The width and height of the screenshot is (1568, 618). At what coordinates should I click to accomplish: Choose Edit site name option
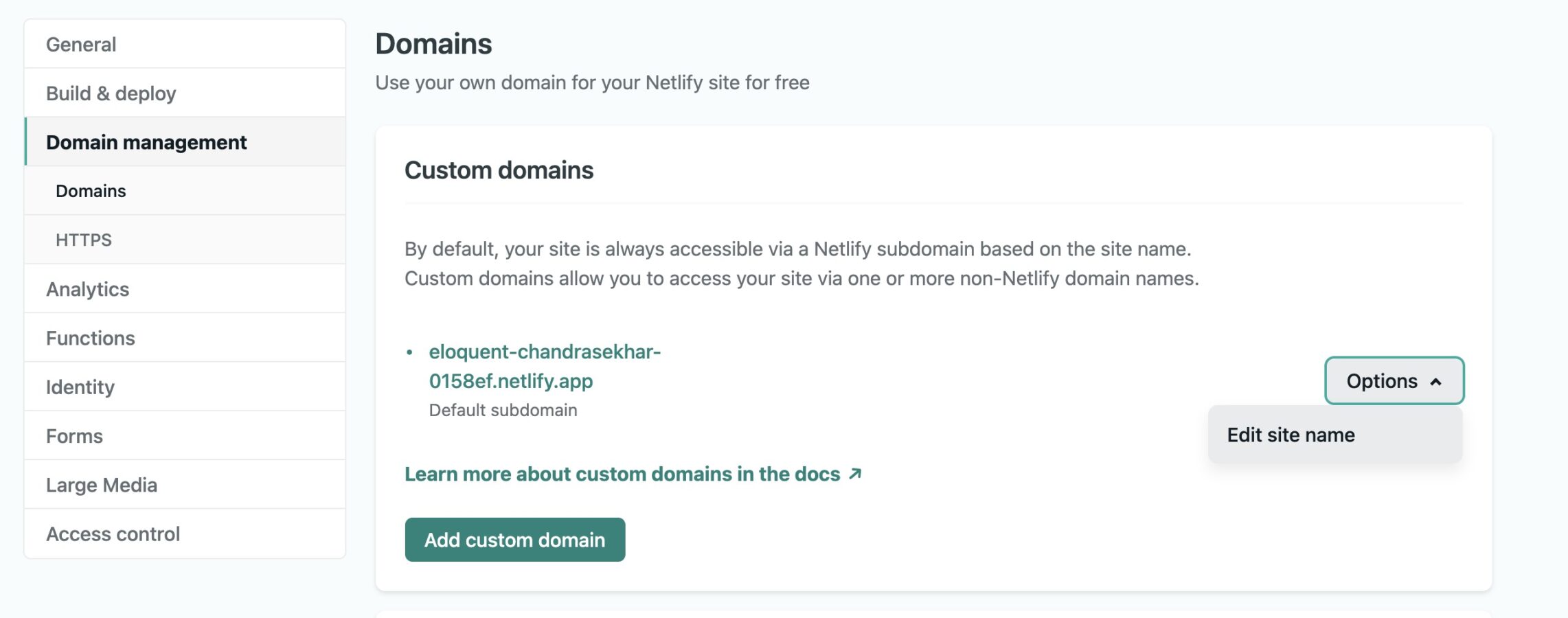click(x=1291, y=435)
